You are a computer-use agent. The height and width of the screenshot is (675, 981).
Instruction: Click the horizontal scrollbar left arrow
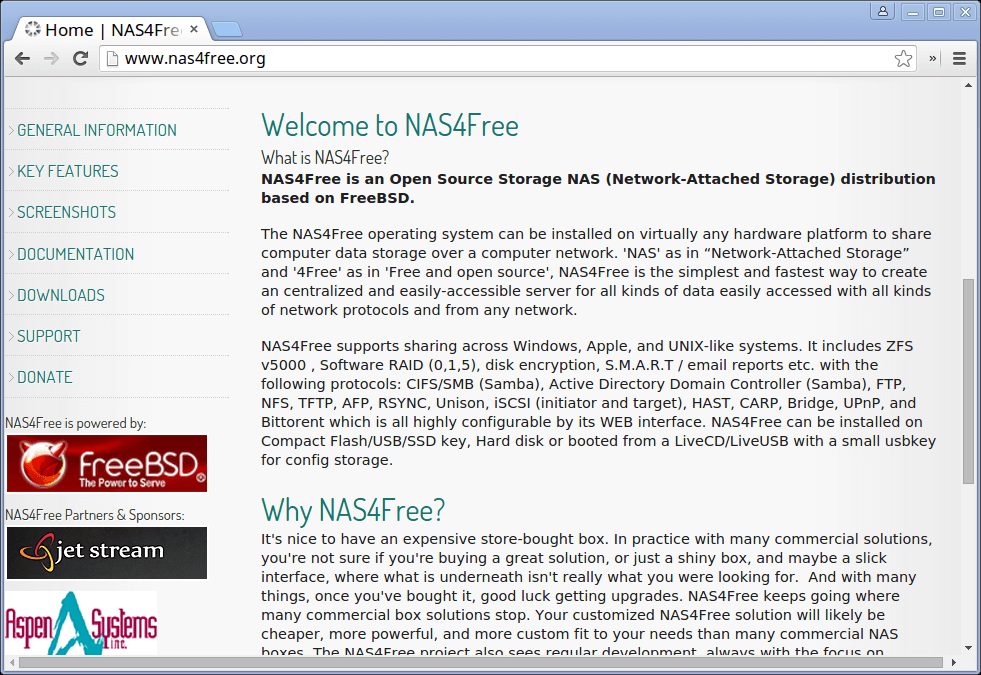[x=12, y=662]
